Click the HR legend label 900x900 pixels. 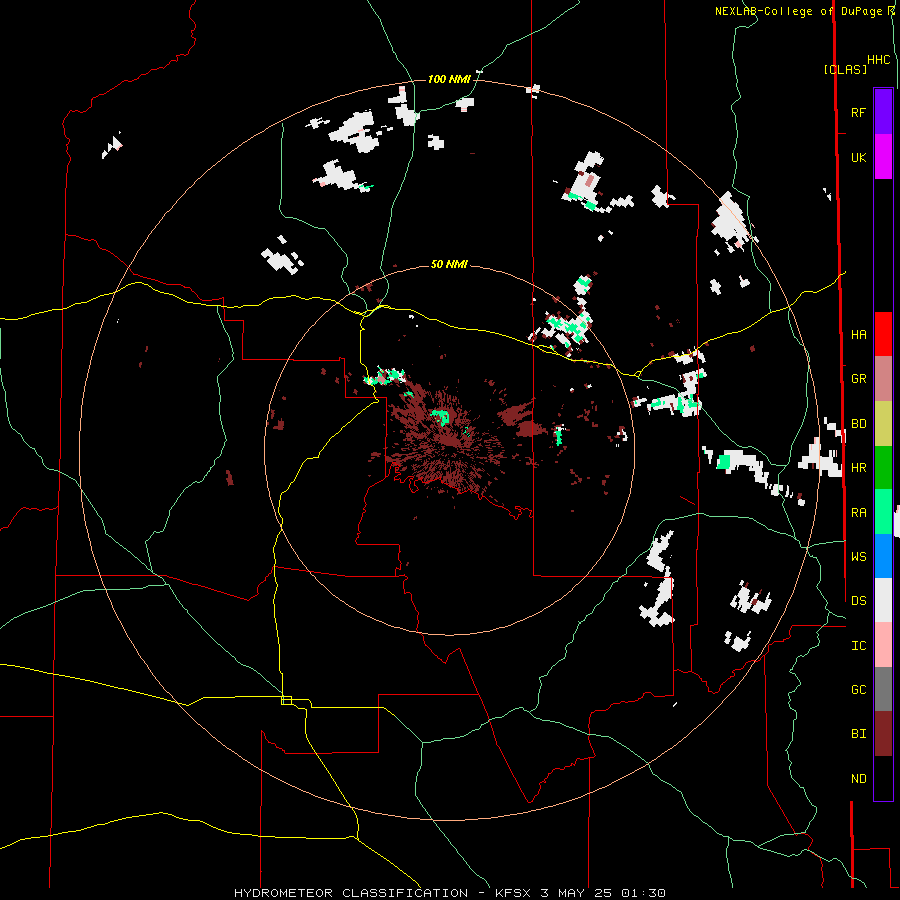[x=858, y=468]
